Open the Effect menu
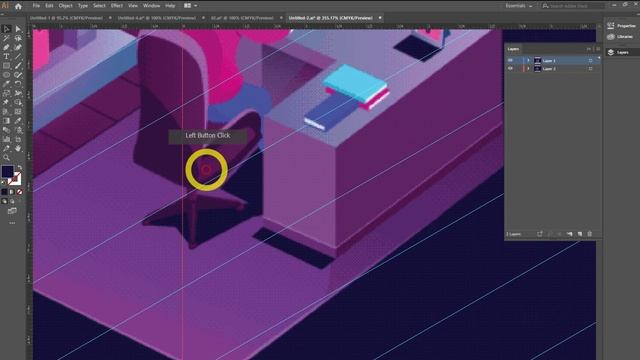This screenshot has width=640, height=360. tap(117, 6)
